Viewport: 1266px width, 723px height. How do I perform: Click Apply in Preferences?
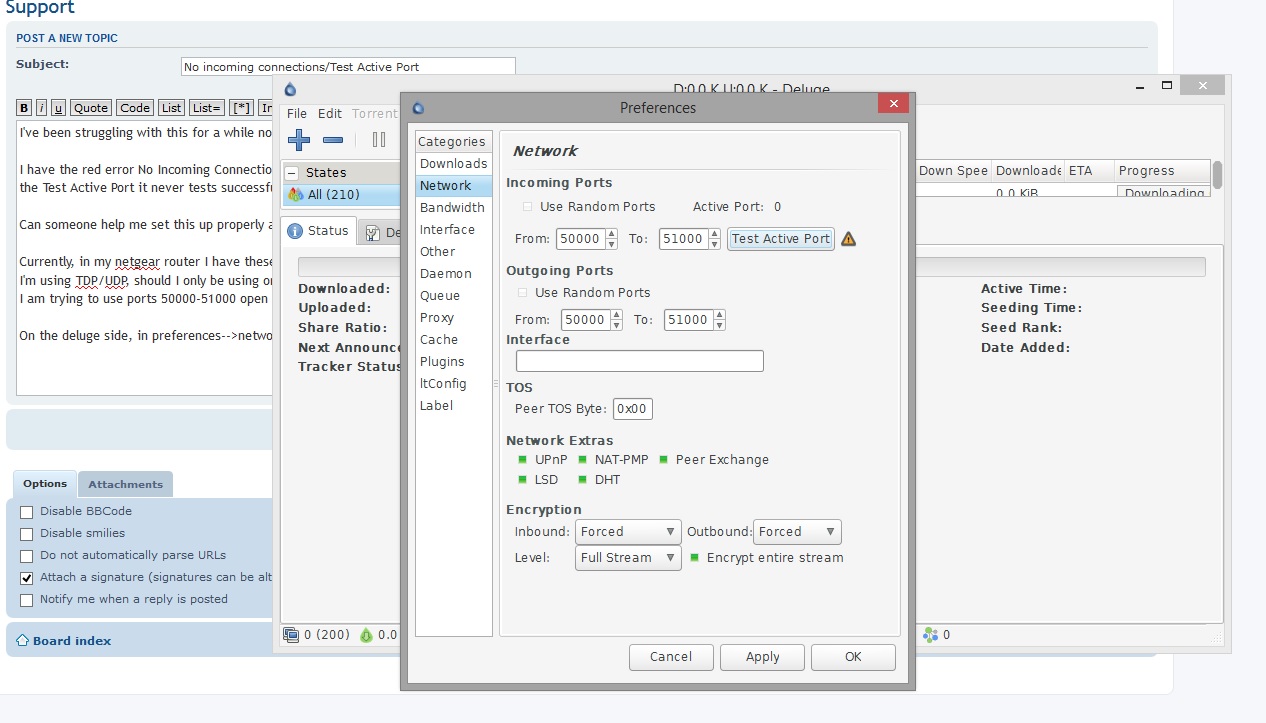point(763,657)
